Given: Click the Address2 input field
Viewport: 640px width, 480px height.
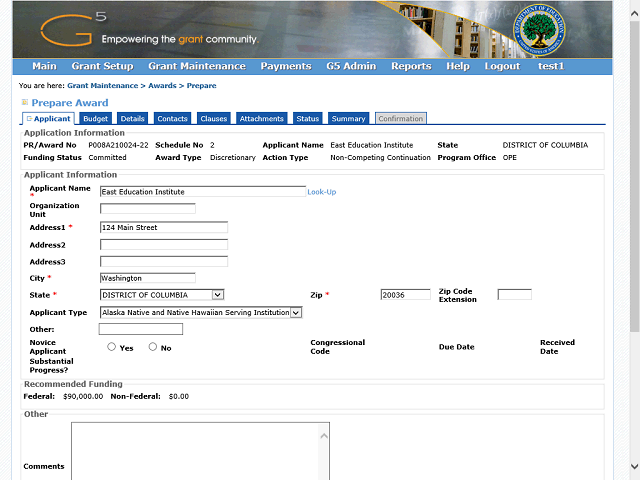Looking at the screenshot, I should [x=164, y=244].
